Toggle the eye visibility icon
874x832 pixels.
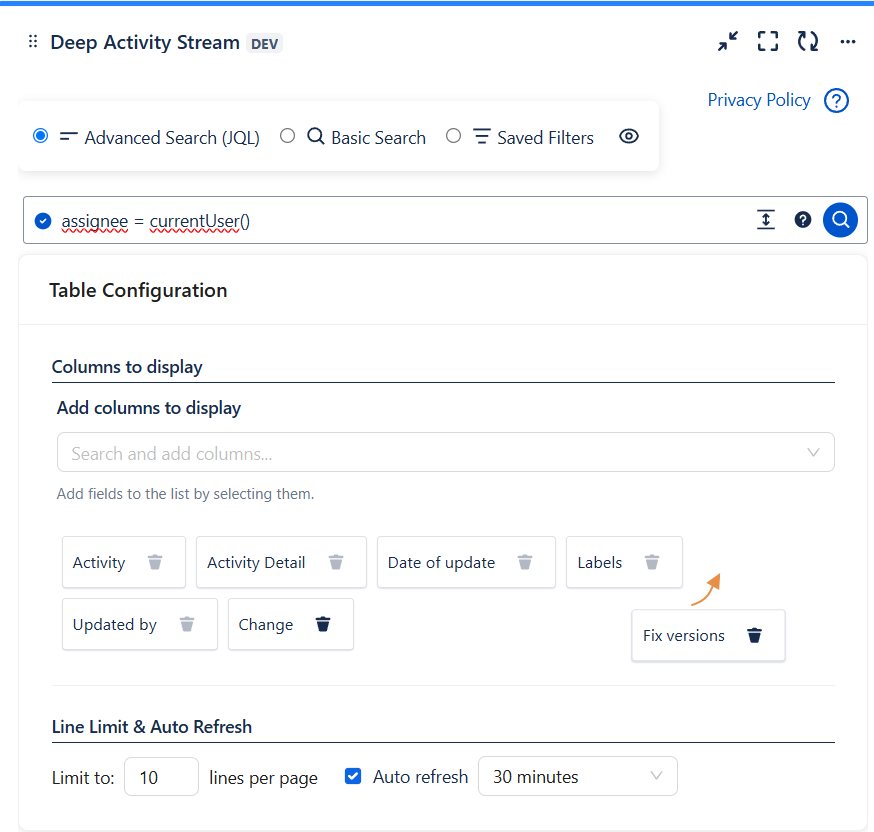click(629, 137)
